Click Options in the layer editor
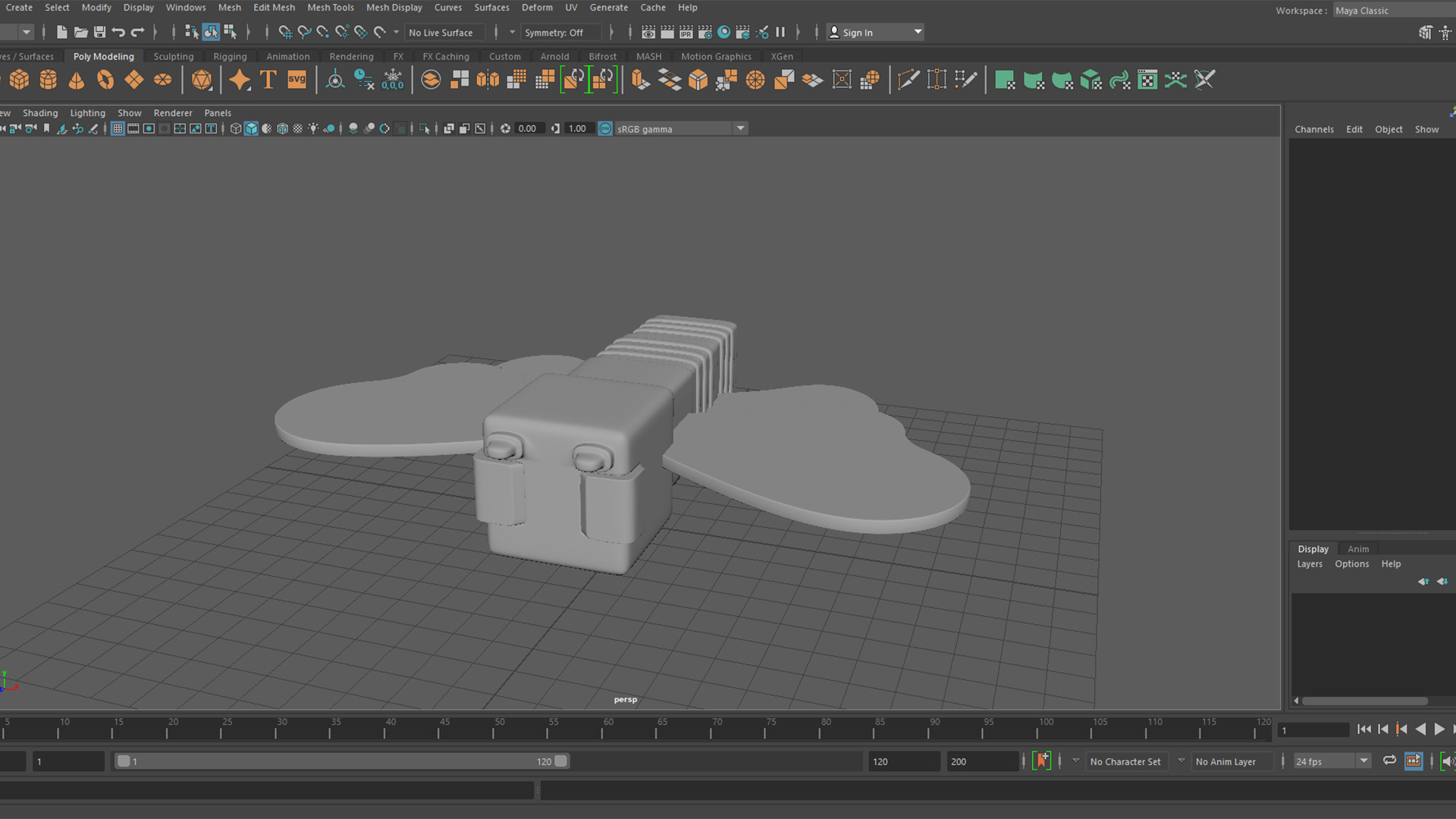This screenshot has height=819, width=1456. (1352, 564)
